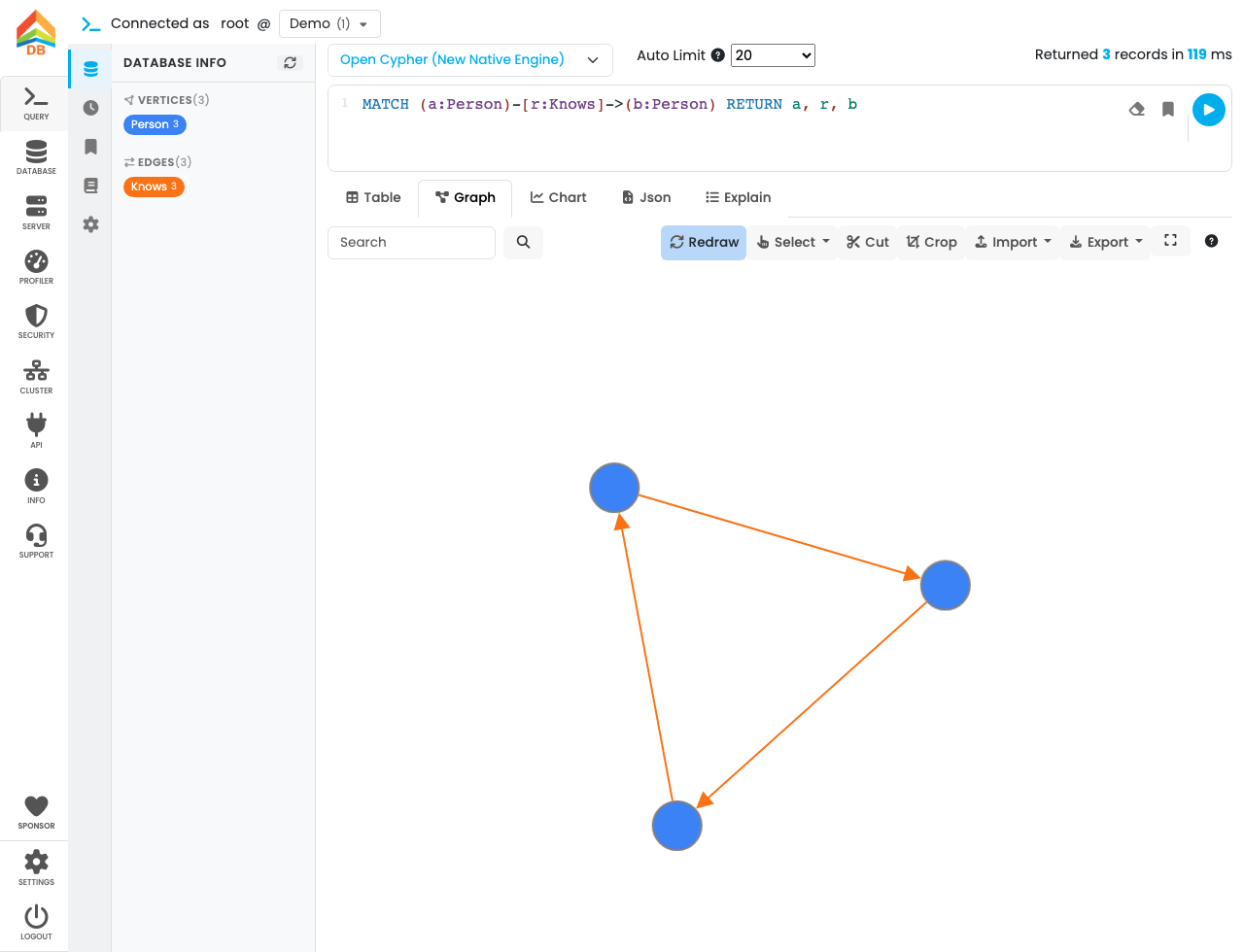Click the 'Returned 3 records' status text
This screenshot has height=952, width=1244.
(x=1133, y=54)
